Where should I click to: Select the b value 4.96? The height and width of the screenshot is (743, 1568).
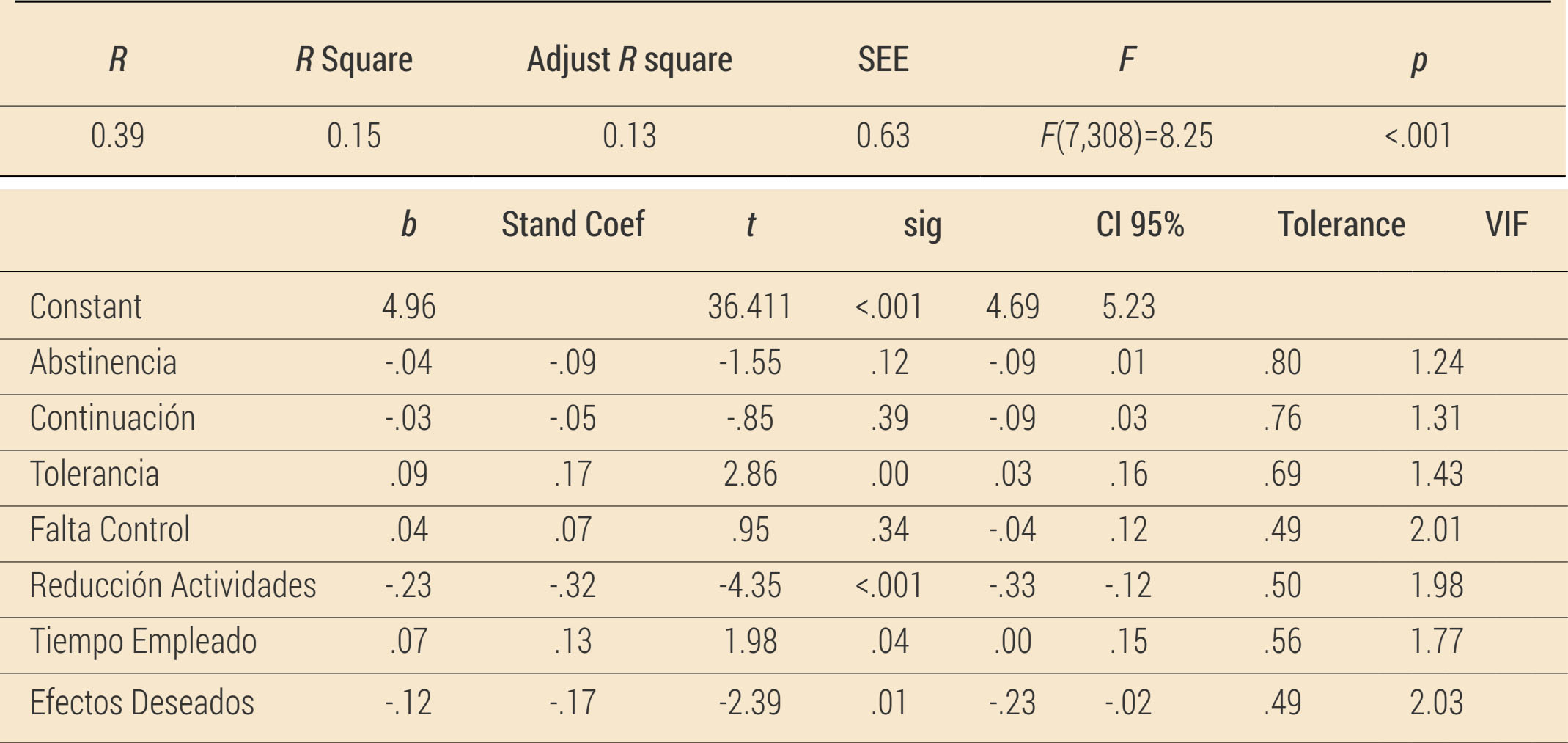408,307
